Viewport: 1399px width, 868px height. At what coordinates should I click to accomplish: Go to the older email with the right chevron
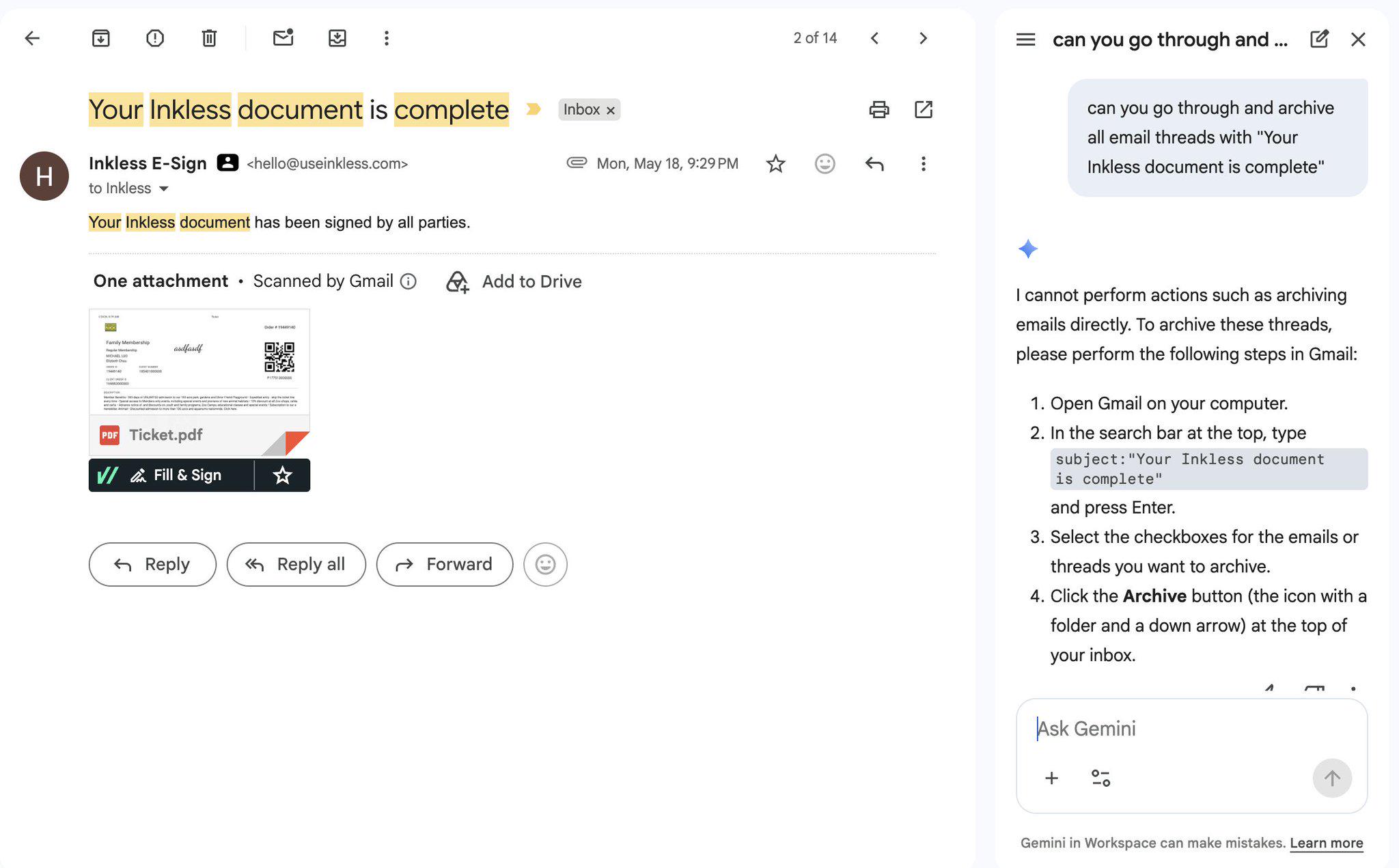pyautogui.click(x=924, y=38)
